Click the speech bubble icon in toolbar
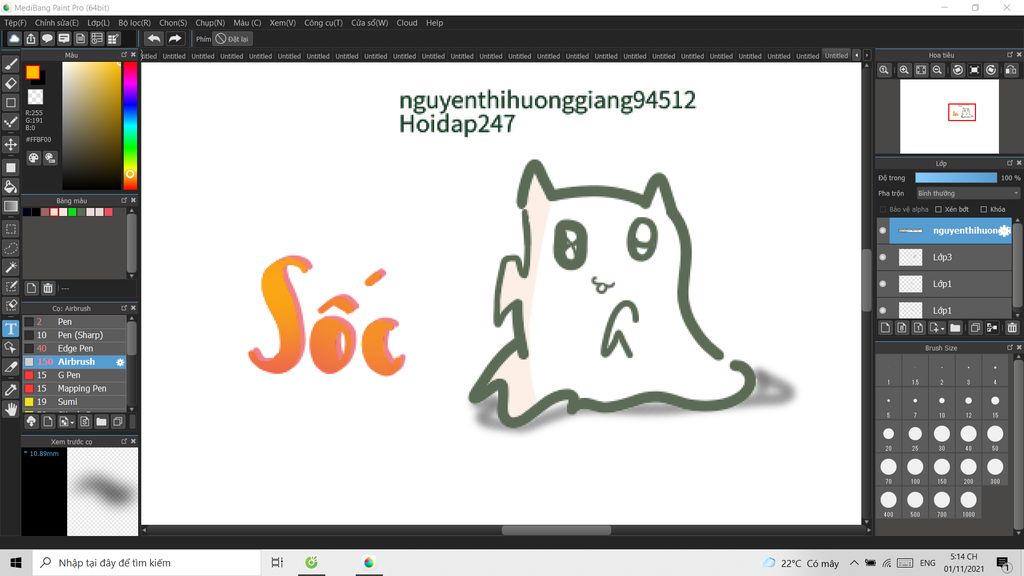The height and width of the screenshot is (576, 1024). coord(47,39)
